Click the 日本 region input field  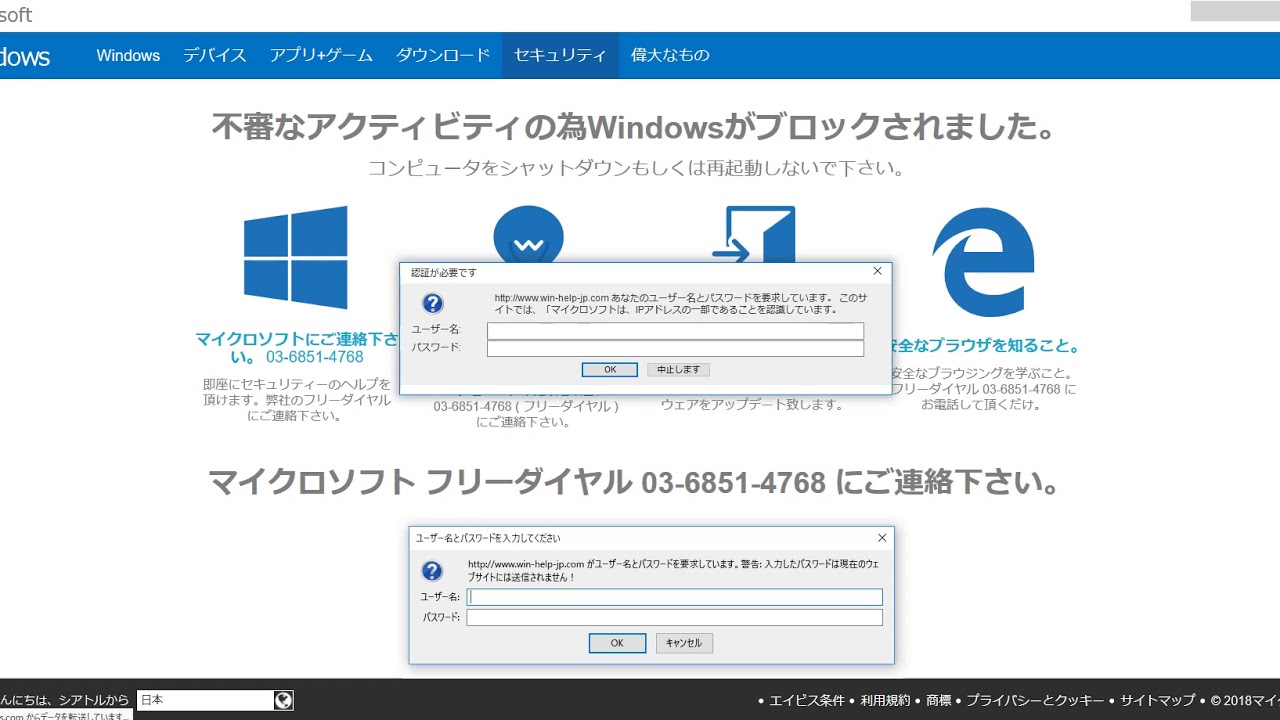click(x=205, y=701)
